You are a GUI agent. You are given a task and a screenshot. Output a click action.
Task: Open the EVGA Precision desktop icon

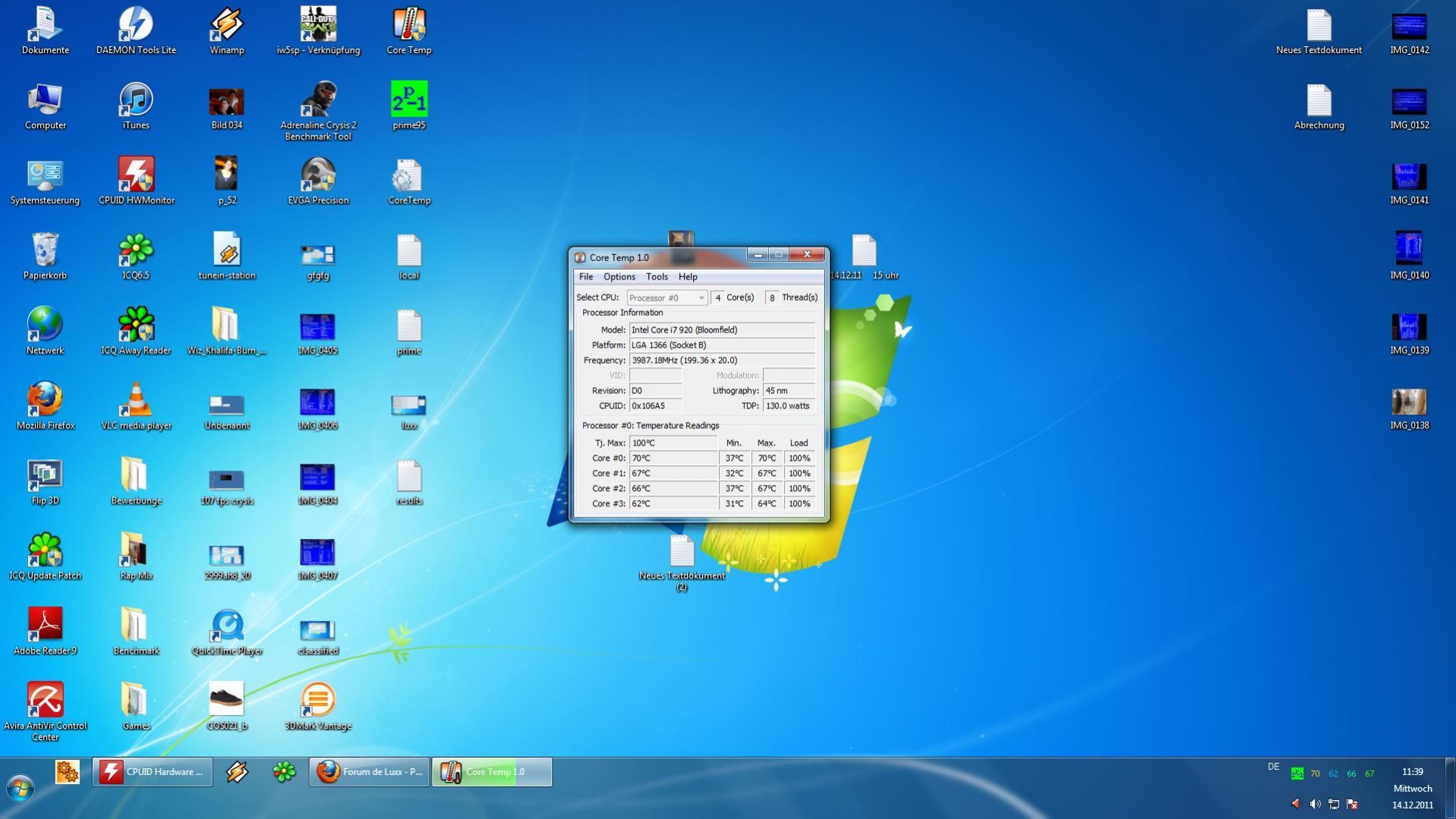pos(318,181)
